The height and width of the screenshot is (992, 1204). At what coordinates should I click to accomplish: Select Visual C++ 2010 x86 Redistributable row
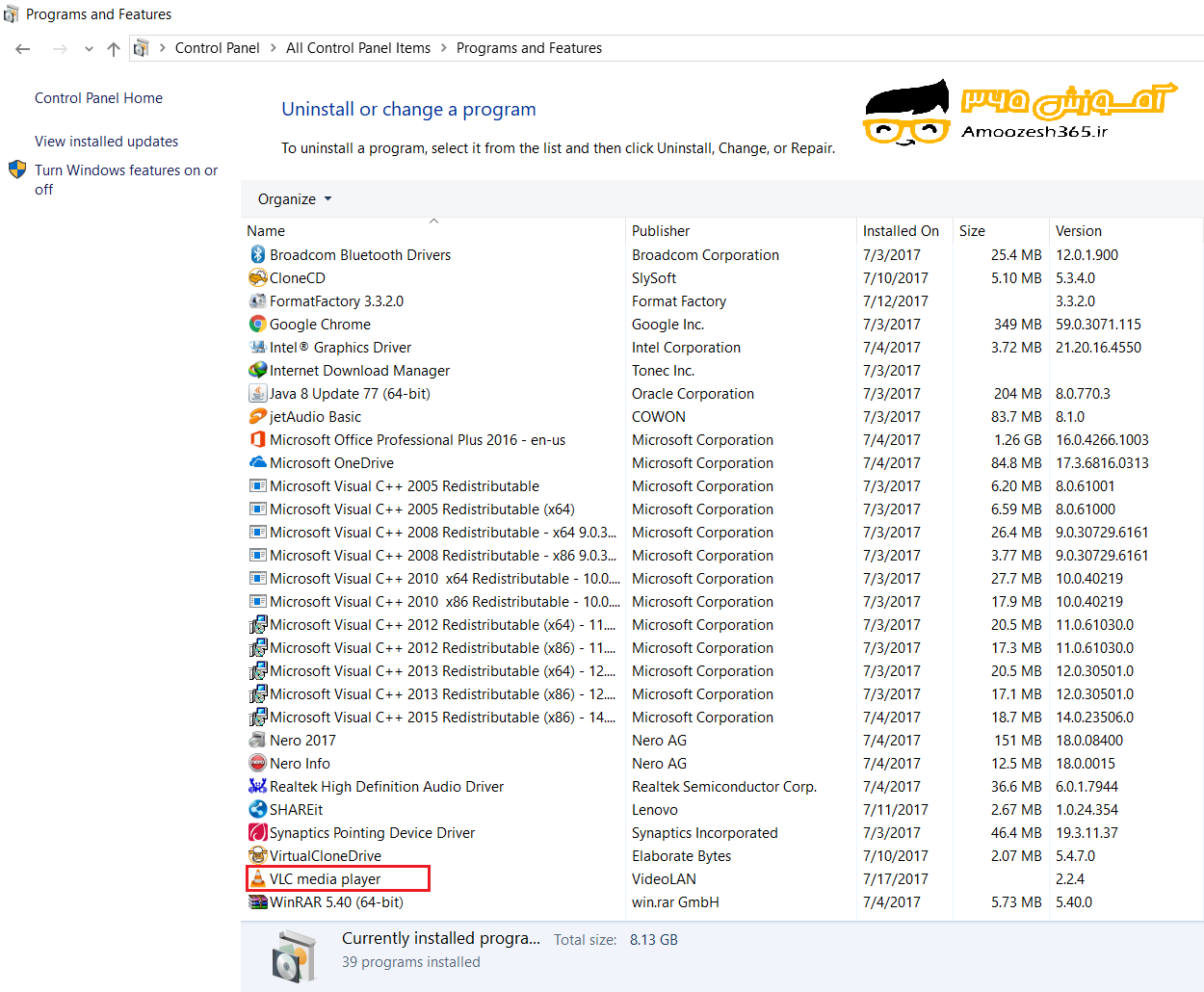click(x=722, y=601)
